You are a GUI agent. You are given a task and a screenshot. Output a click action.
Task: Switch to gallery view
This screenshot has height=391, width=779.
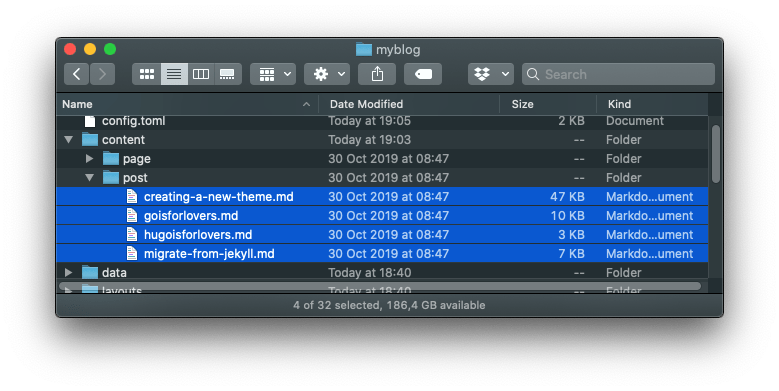(x=228, y=74)
